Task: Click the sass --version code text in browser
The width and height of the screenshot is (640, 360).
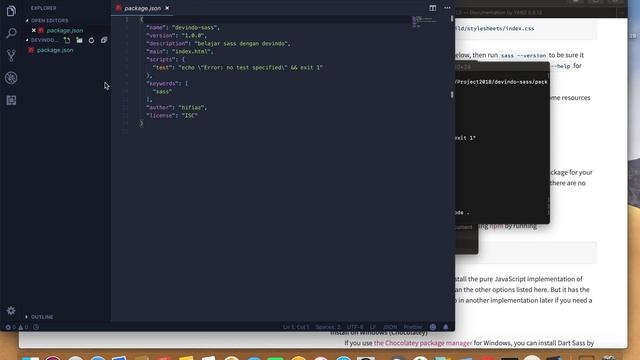Action: (x=523, y=56)
